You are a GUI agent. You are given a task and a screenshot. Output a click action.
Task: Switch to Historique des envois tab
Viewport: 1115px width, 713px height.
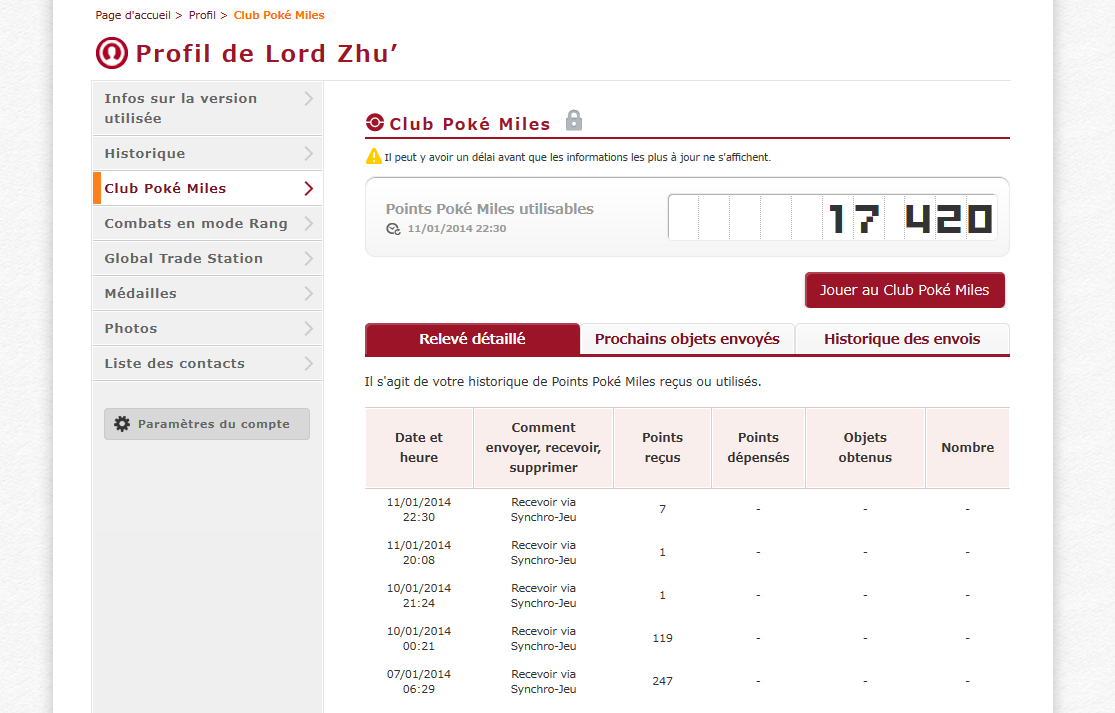(x=902, y=339)
